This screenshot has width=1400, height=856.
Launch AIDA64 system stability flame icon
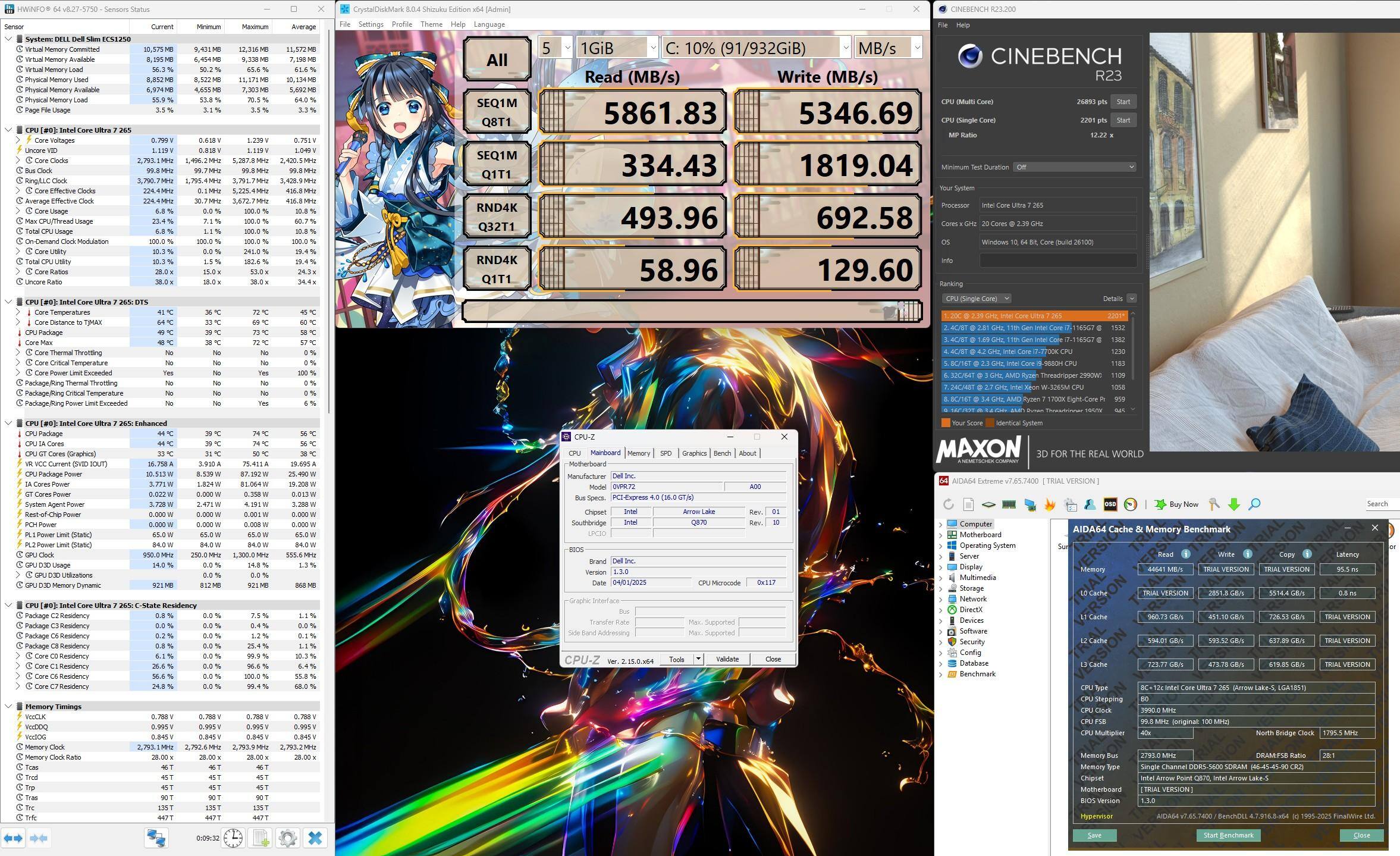1050,504
